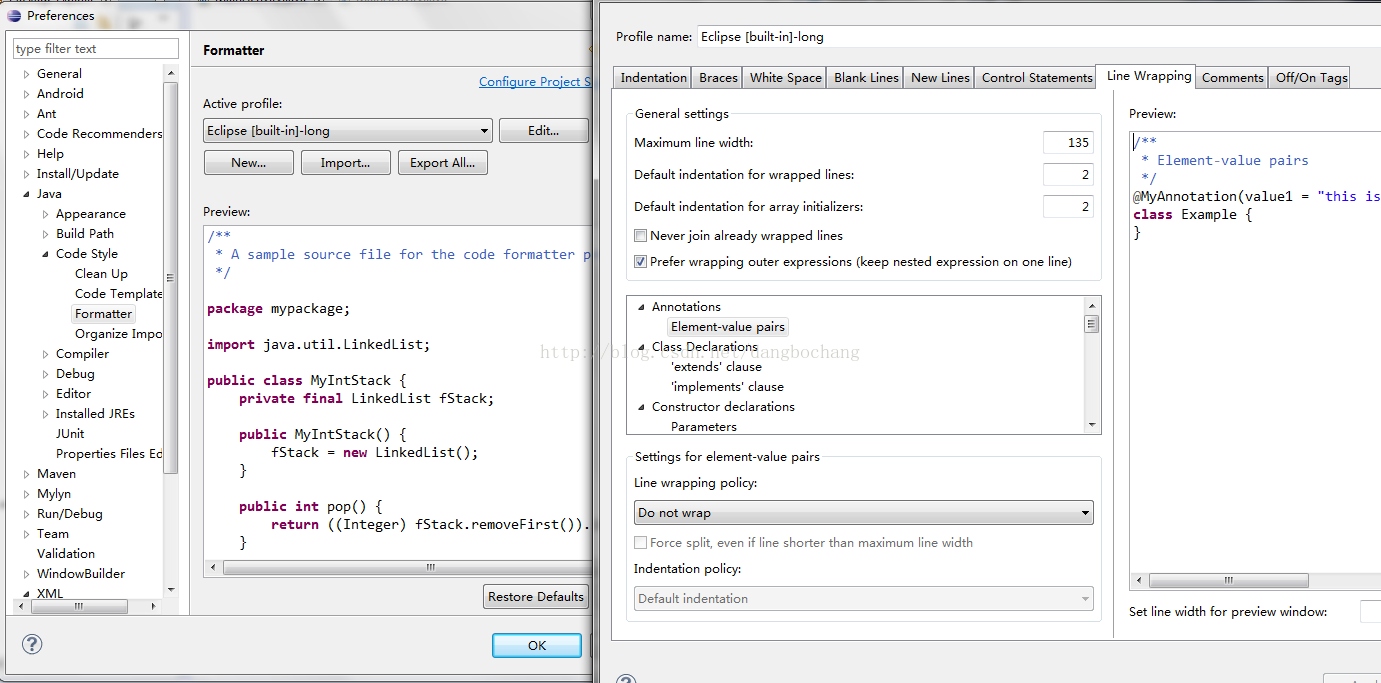
Task: Click the type filter text field
Action: tap(96, 48)
